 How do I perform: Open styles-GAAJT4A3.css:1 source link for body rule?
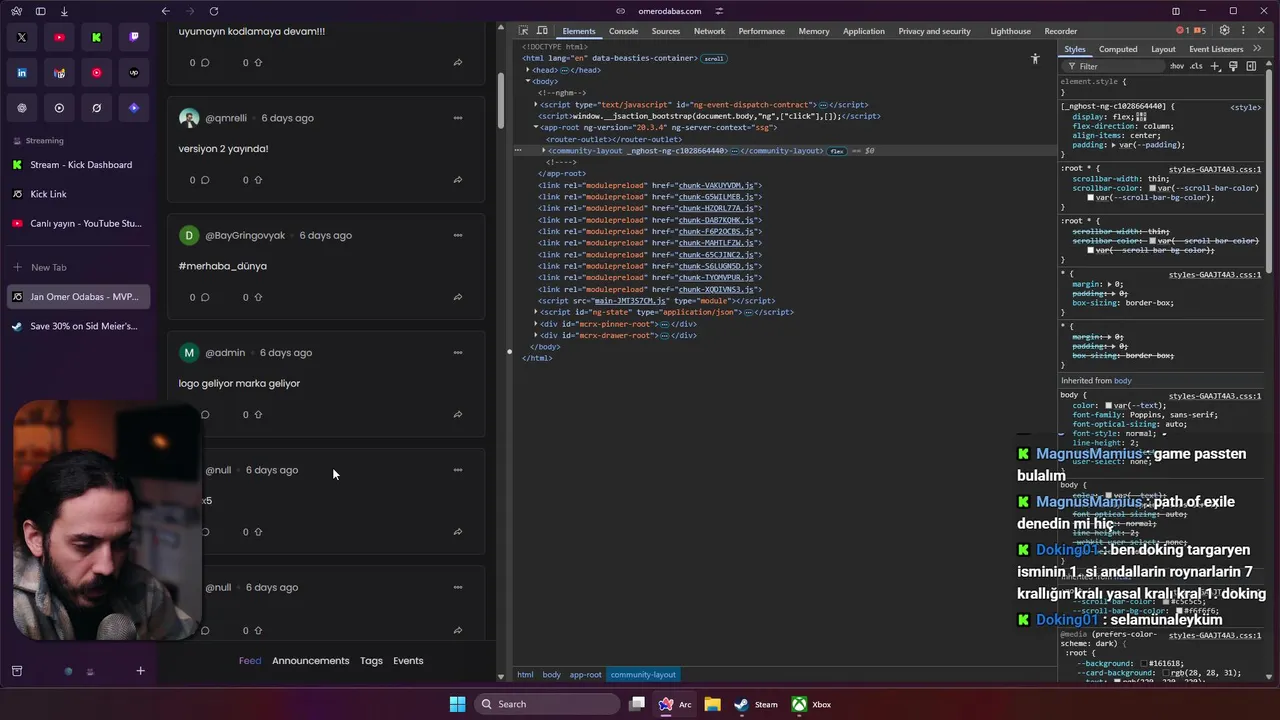click(x=1214, y=396)
